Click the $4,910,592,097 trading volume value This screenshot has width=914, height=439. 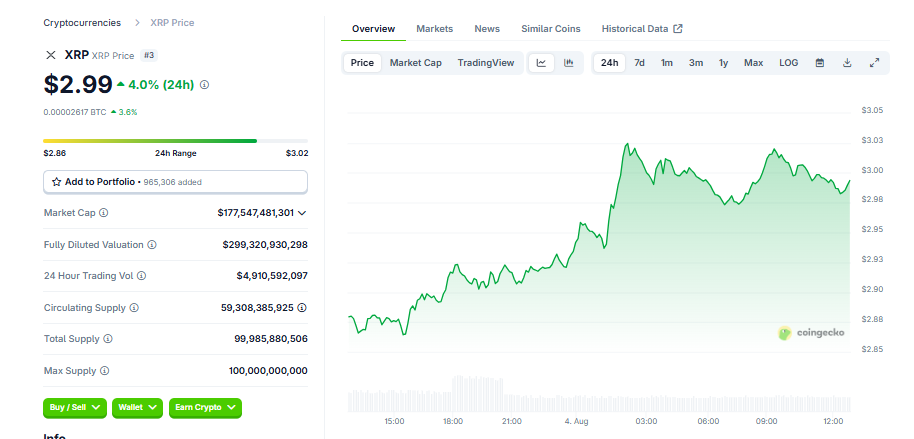click(x=272, y=276)
